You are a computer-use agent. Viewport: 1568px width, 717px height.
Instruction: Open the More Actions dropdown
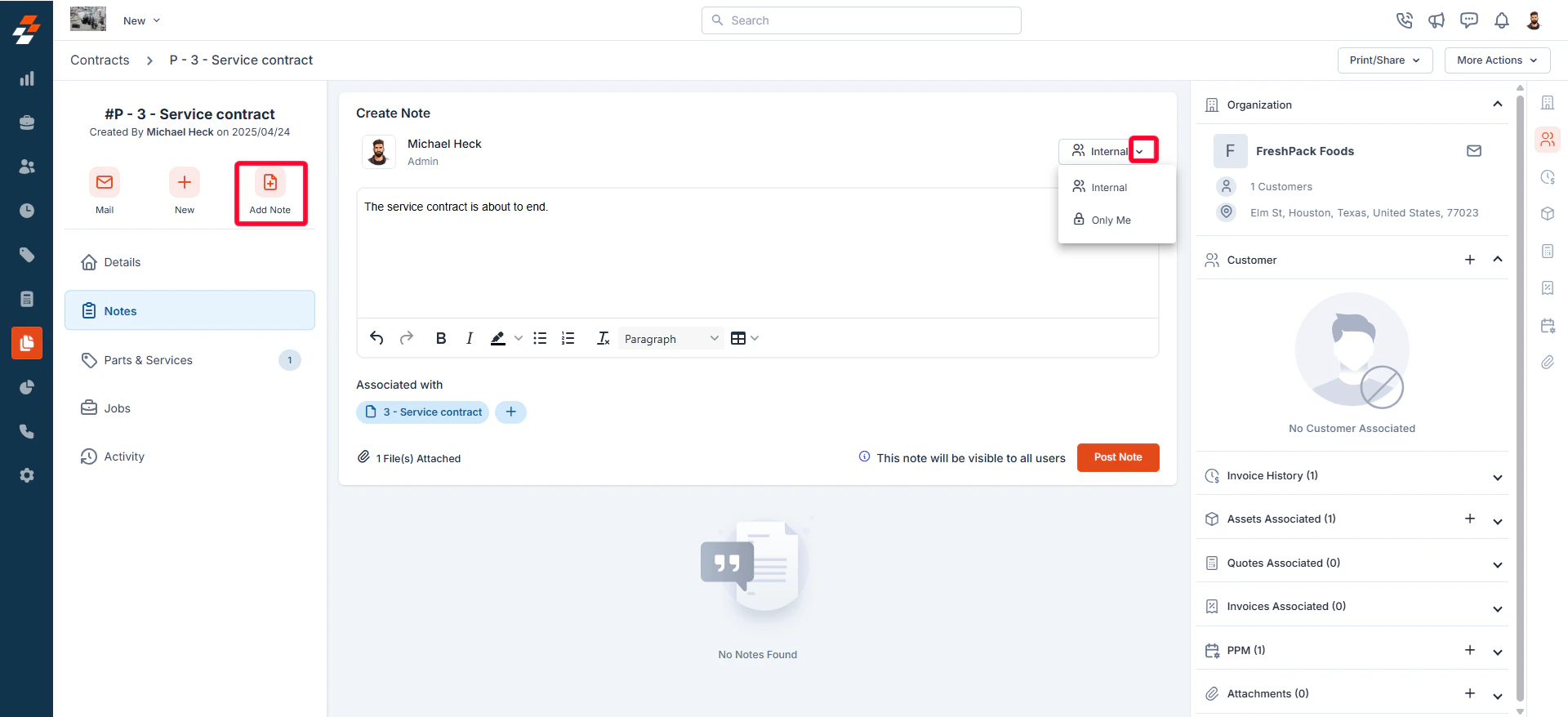(x=1497, y=60)
